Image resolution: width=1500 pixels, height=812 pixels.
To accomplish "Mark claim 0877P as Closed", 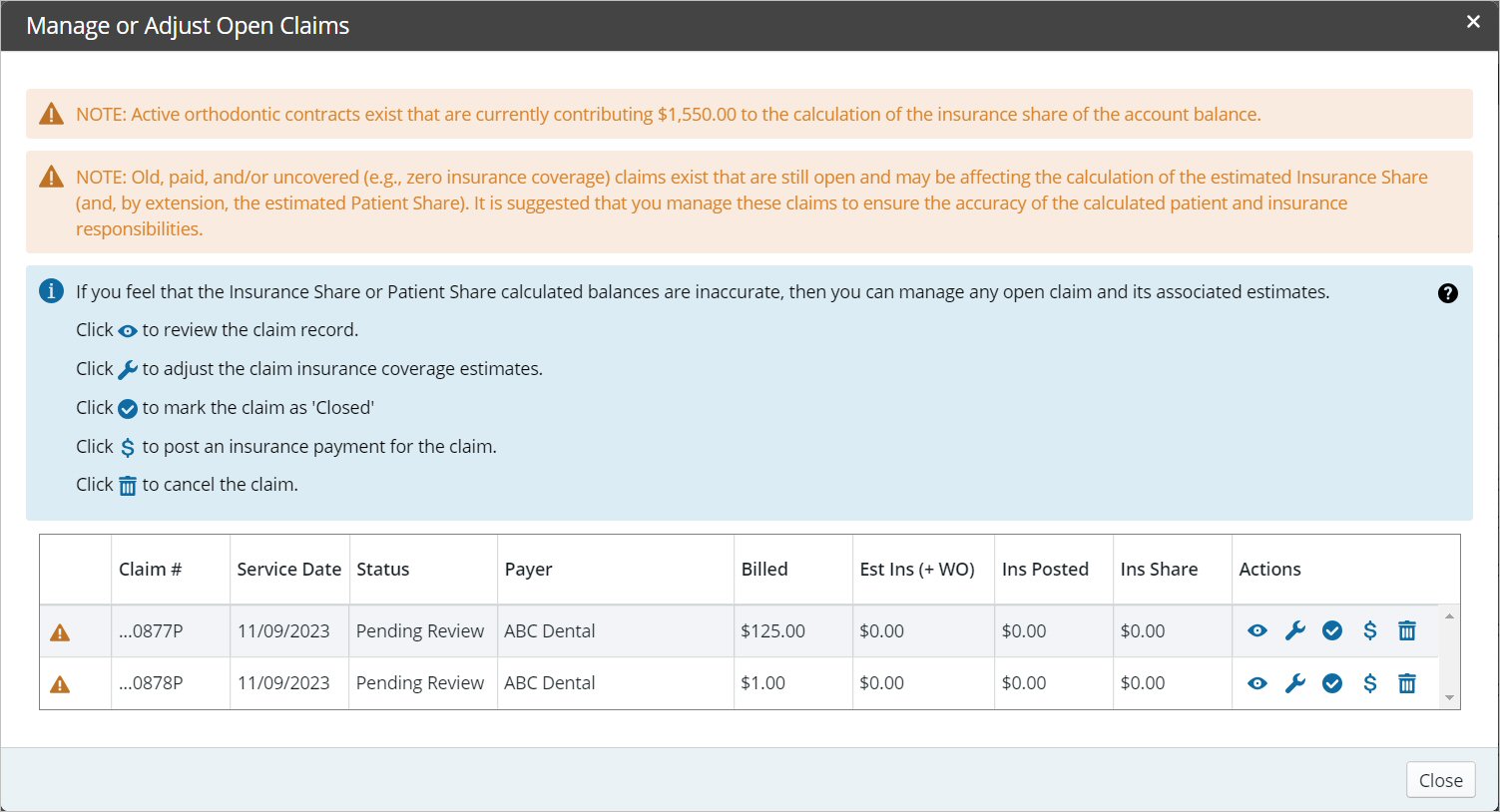I will [1332, 630].
